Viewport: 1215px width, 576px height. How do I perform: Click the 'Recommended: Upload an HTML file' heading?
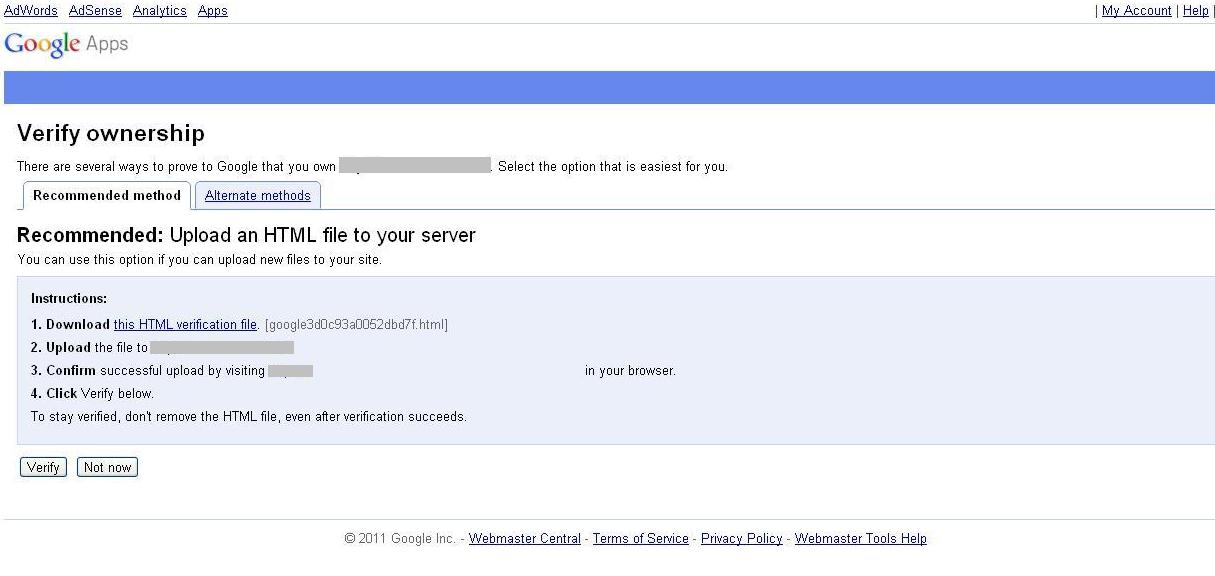pos(246,236)
